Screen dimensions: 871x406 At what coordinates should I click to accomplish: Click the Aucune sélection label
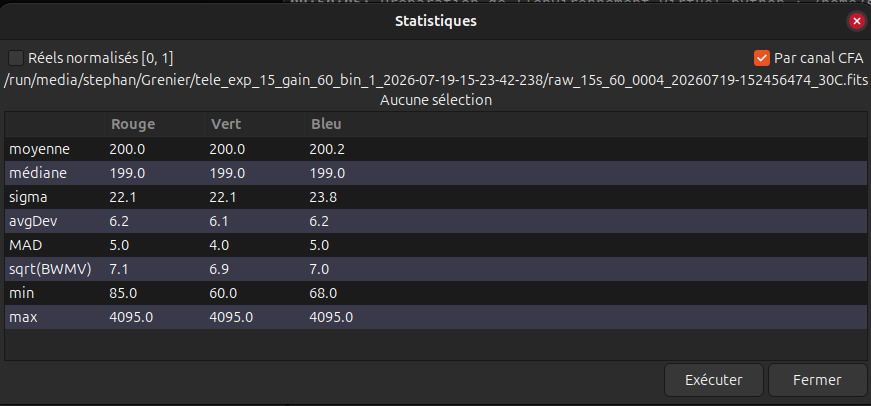point(436,100)
